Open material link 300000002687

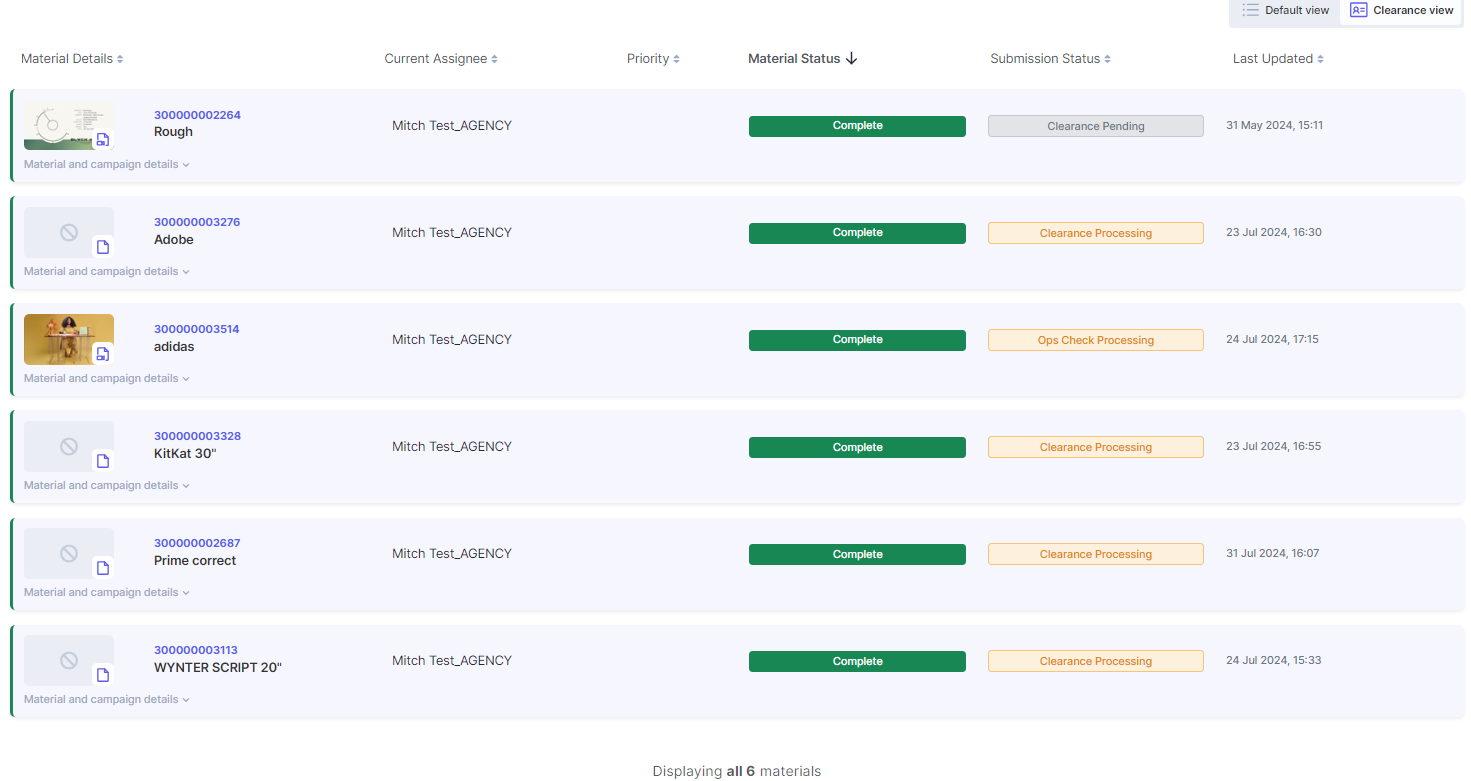click(x=197, y=543)
